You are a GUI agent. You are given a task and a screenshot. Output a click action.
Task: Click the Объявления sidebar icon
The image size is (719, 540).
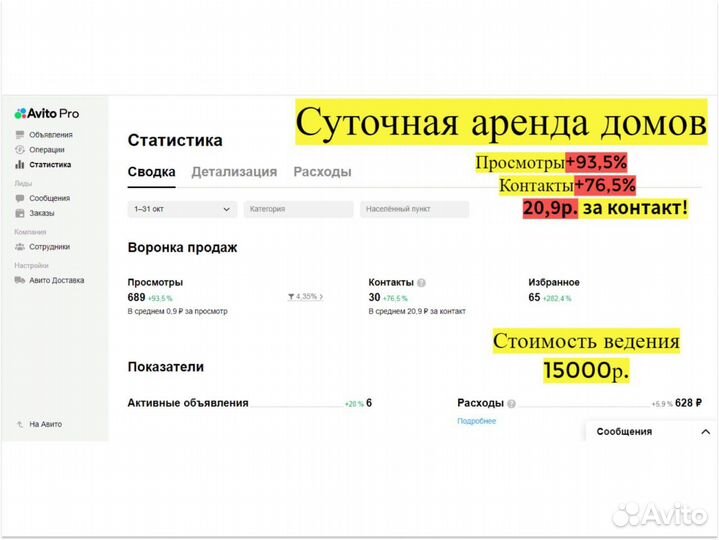pyautogui.click(x=20, y=134)
